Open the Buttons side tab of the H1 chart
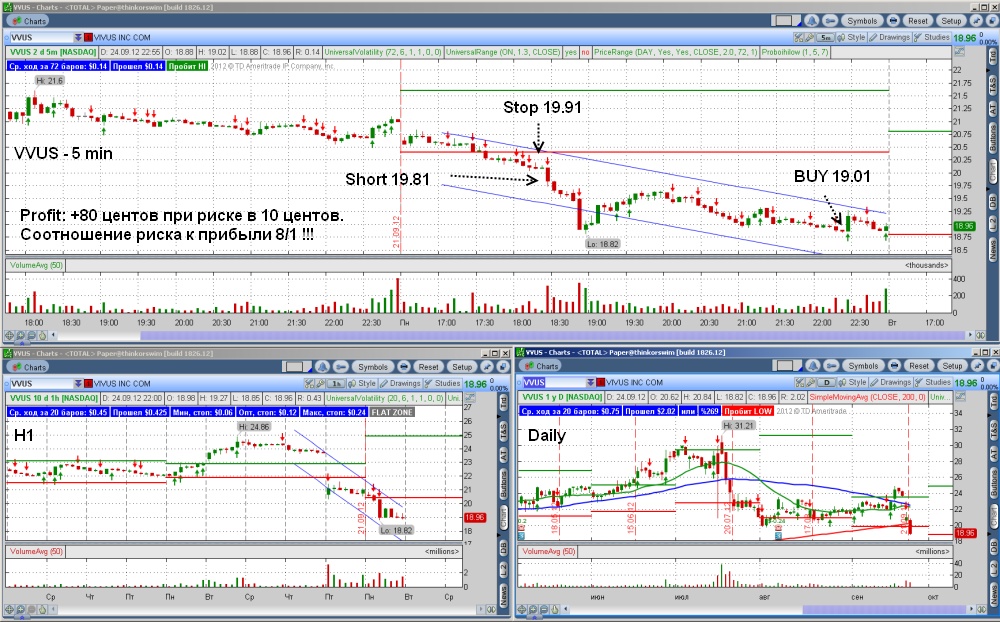The height and width of the screenshot is (622, 1000). tap(504, 484)
